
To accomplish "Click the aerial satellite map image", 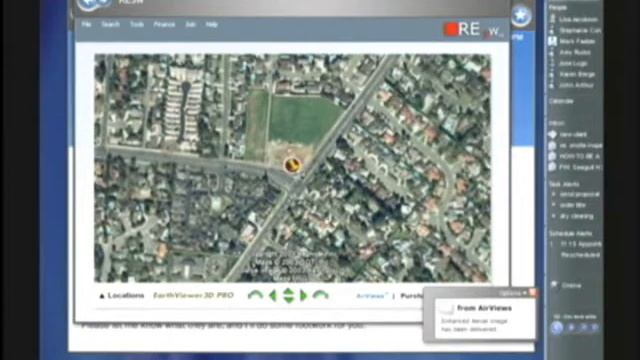I will [x=293, y=168].
